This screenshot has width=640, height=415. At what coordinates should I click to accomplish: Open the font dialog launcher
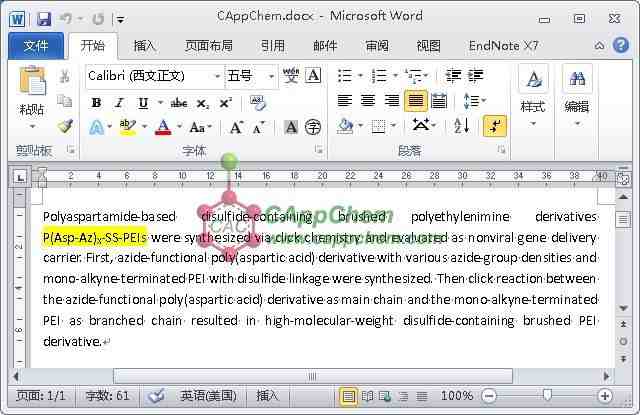[318, 150]
